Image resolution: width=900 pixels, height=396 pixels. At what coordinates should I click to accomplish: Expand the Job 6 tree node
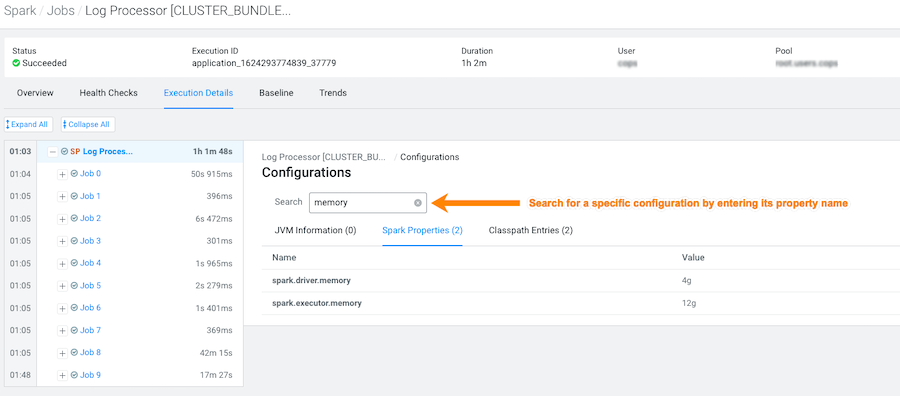point(63,308)
